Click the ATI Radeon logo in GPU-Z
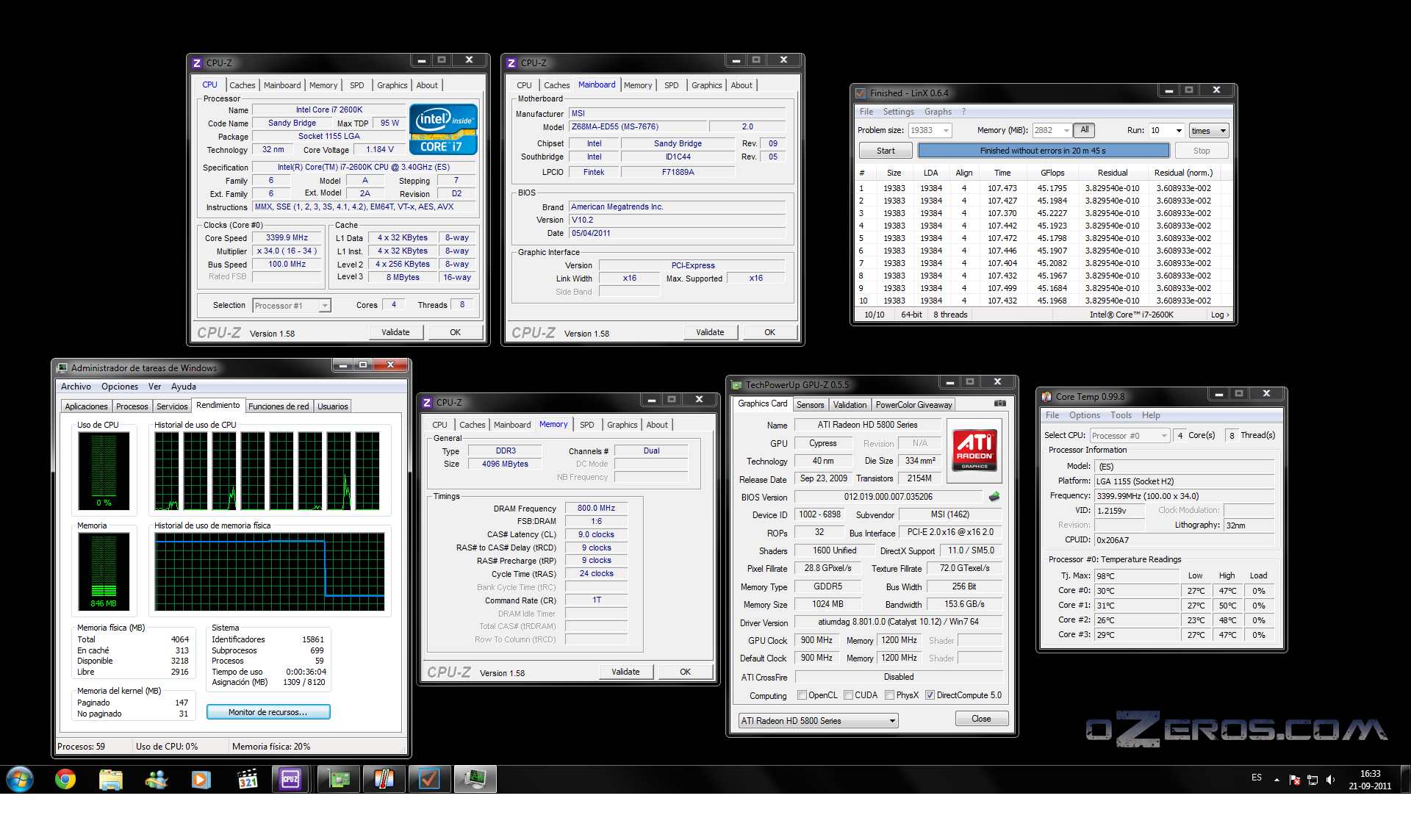 click(x=974, y=450)
